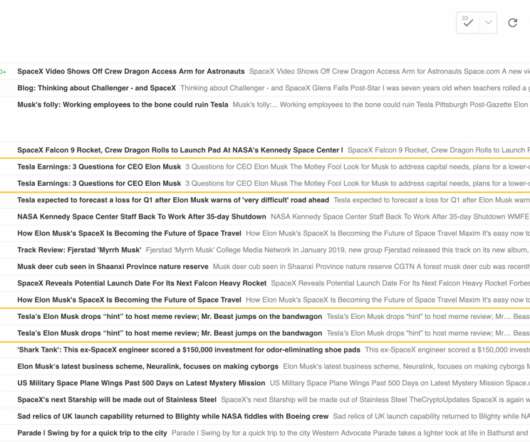Select 'US Military Space Plane Wings Past 500 Days'

click(265, 383)
